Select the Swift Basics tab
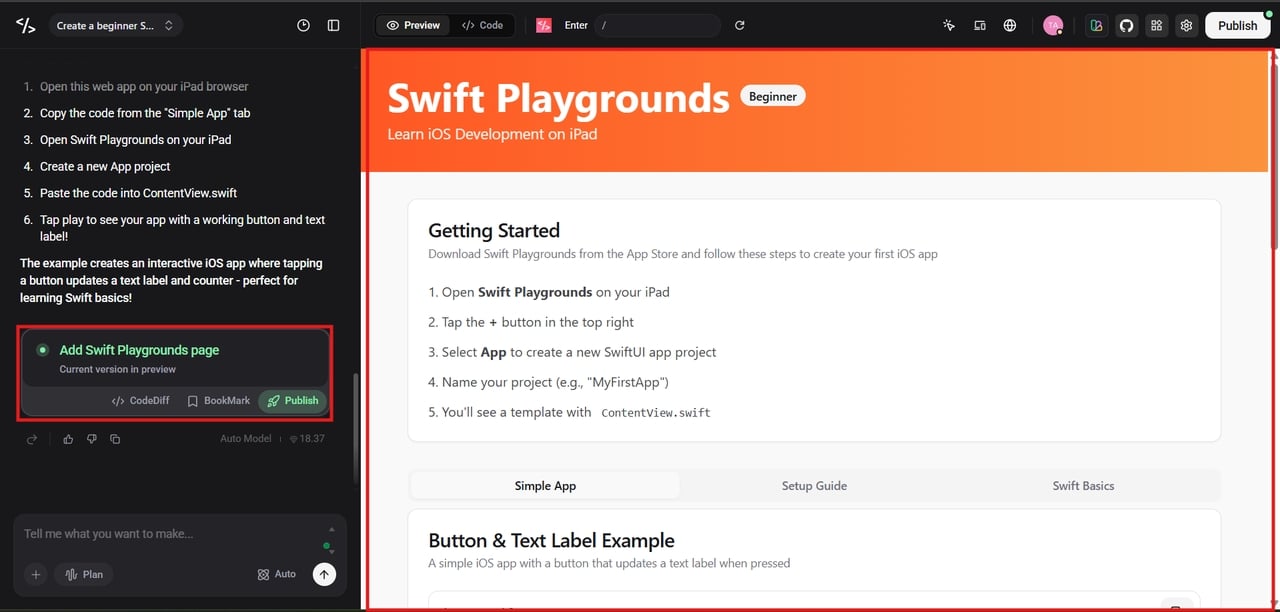The width and height of the screenshot is (1280, 612). 1083,486
